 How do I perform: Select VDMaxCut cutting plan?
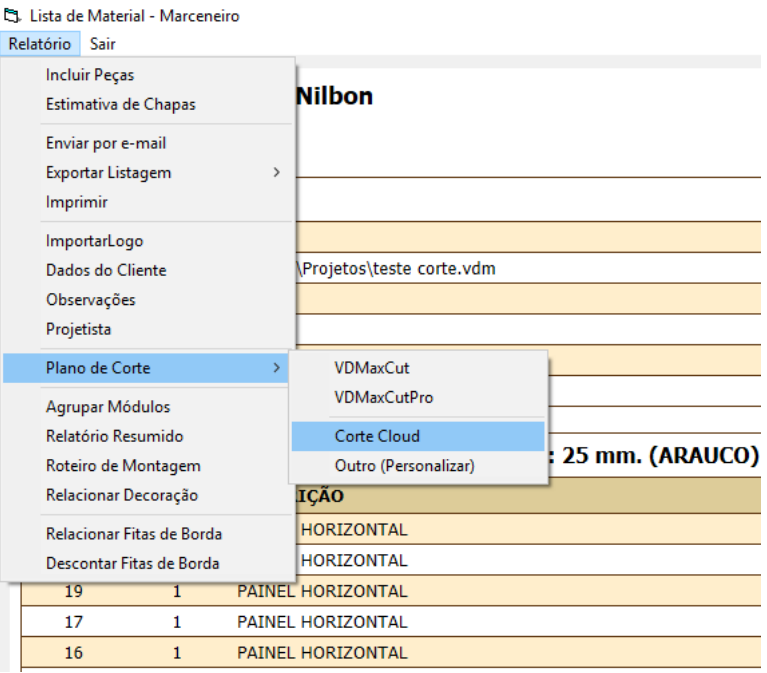point(372,368)
